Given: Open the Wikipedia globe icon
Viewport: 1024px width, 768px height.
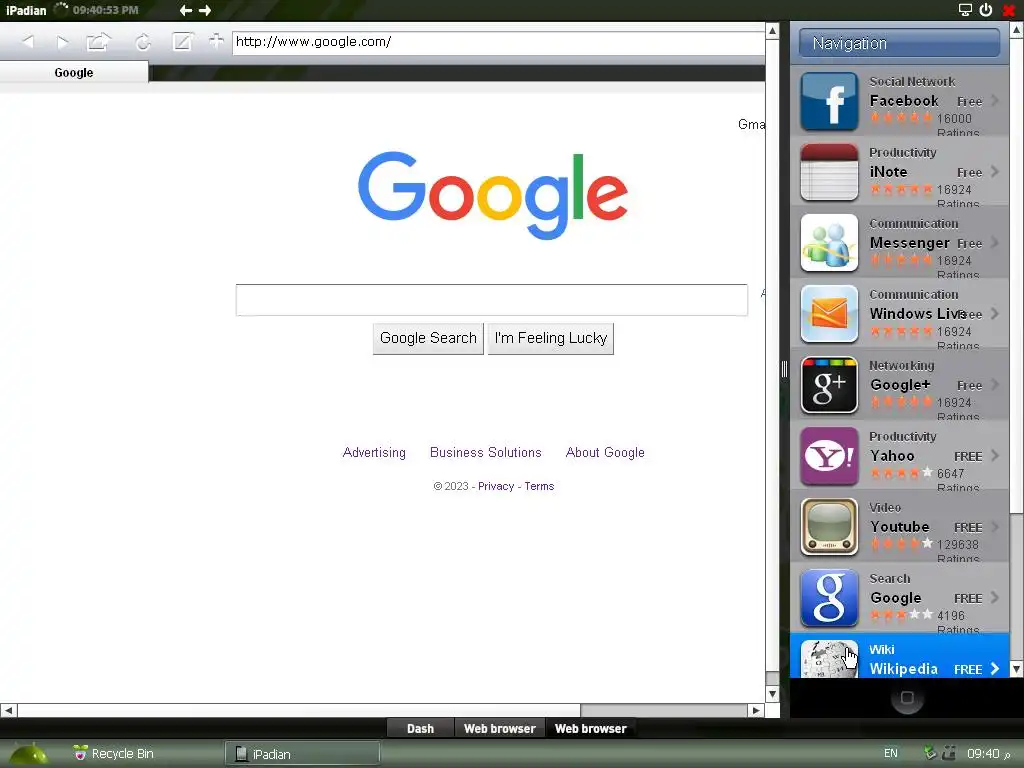Looking at the screenshot, I should (829, 659).
